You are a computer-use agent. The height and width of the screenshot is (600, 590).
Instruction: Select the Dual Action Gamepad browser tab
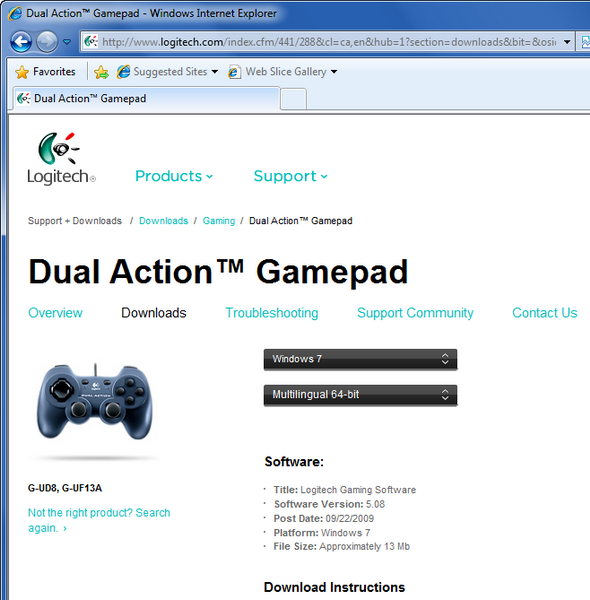[147, 99]
